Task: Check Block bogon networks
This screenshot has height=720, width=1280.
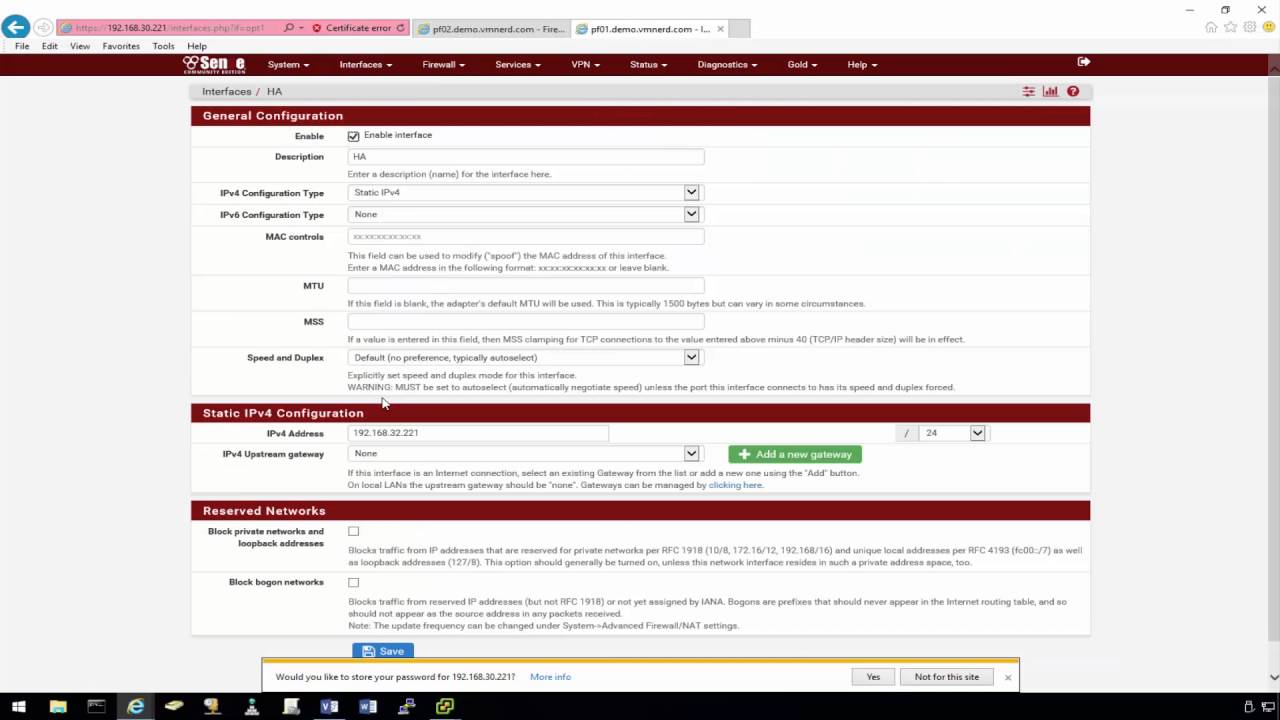Action: coord(353,582)
